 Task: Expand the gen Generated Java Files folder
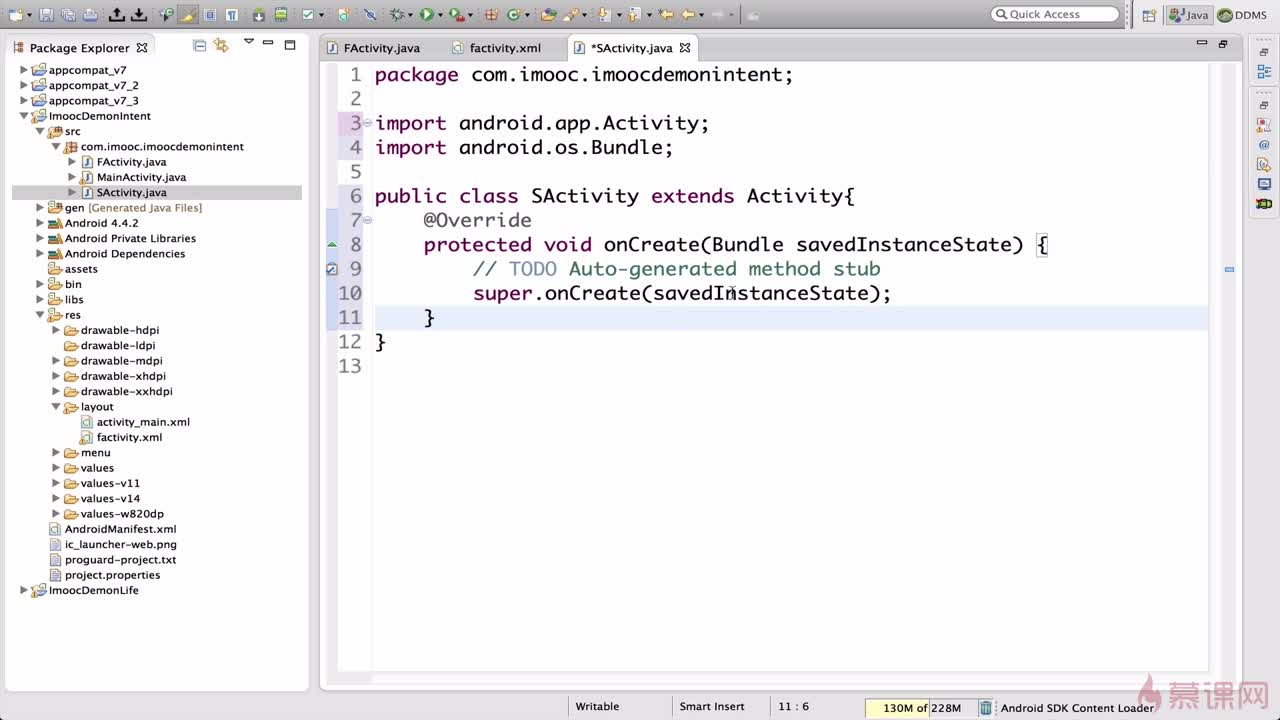(x=41, y=208)
